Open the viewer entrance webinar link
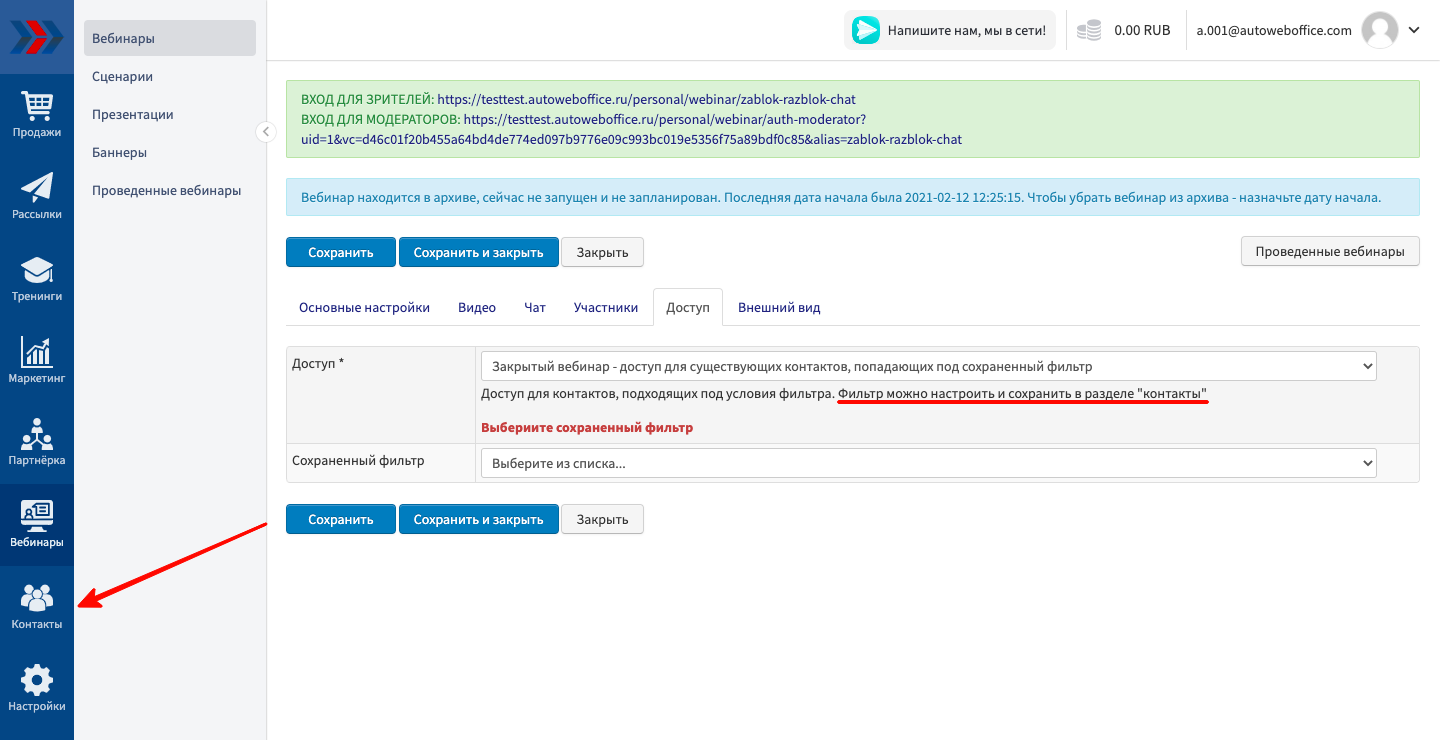The height and width of the screenshot is (740, 1440). coord(646,100)
